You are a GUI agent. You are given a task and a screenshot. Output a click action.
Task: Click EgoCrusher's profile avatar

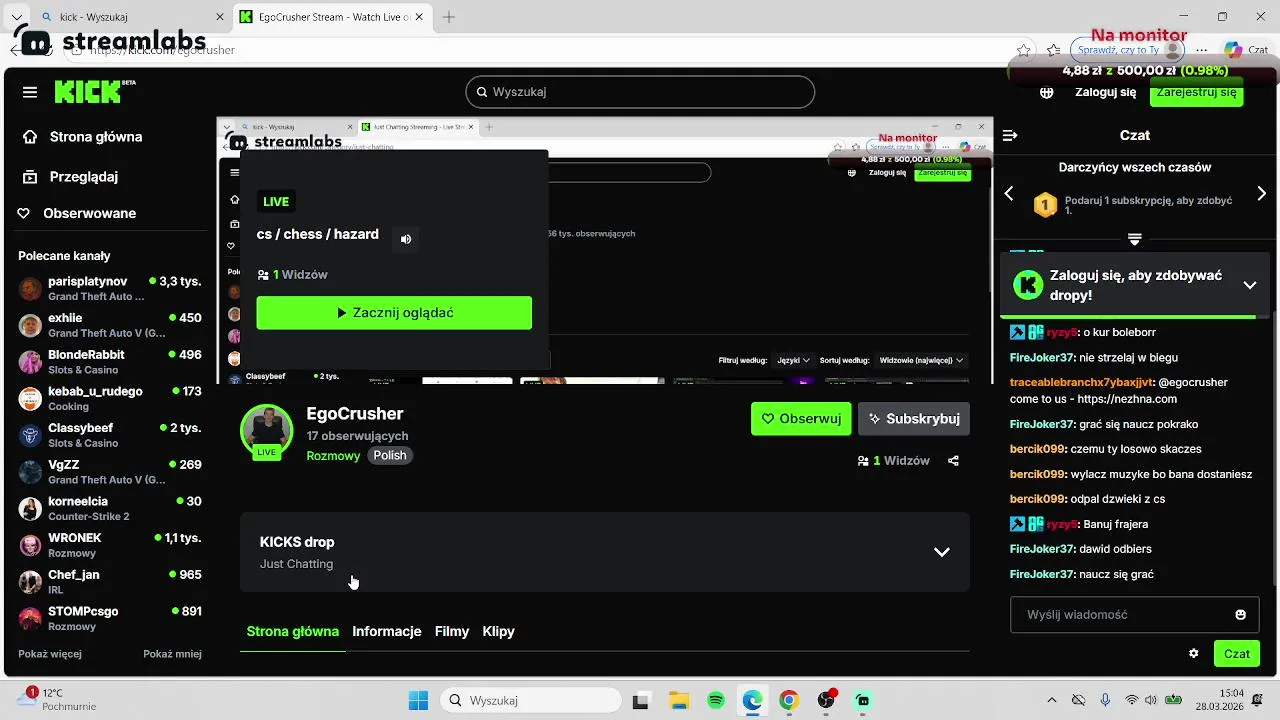266,430
